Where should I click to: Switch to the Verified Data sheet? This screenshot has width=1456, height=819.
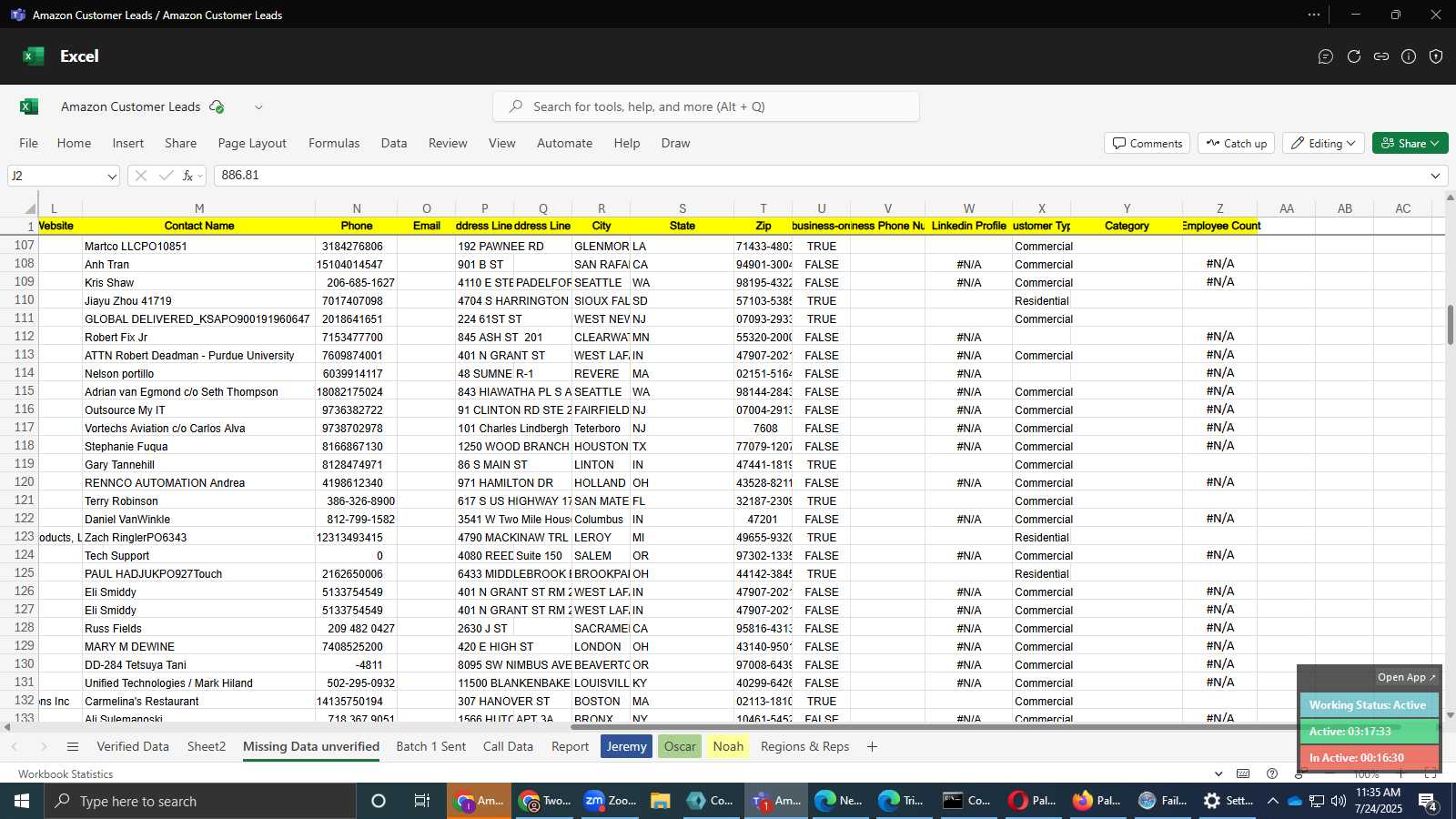[x=133, y=747]
